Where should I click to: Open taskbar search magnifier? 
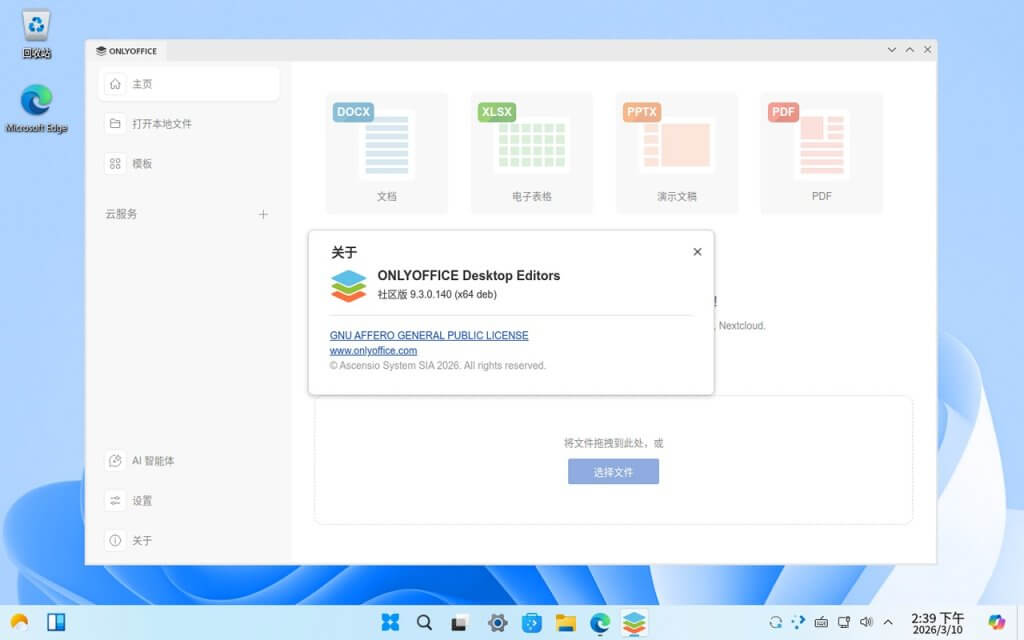pos(424,622)
